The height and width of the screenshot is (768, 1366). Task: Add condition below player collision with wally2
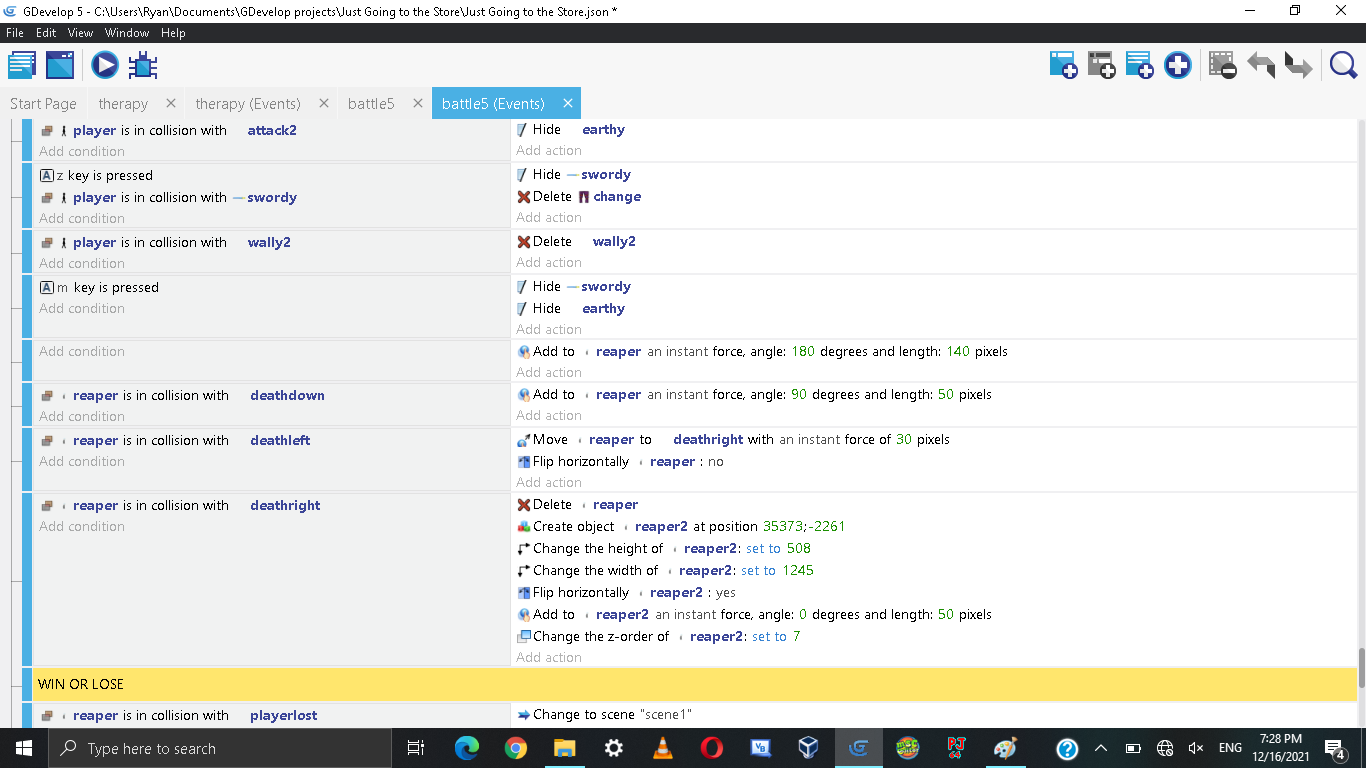82,263
